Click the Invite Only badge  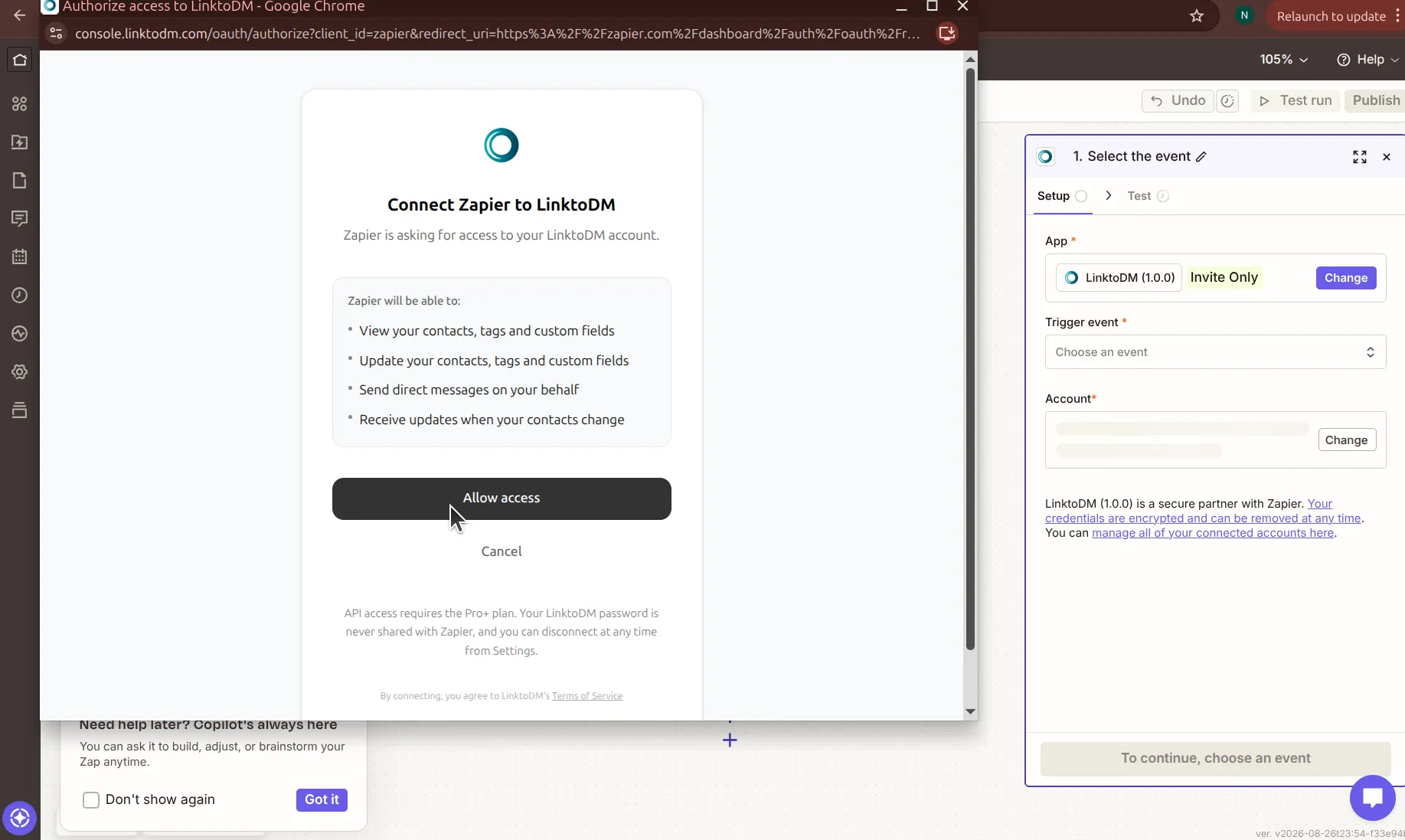pyautogui.click(x=1224, y=278)
